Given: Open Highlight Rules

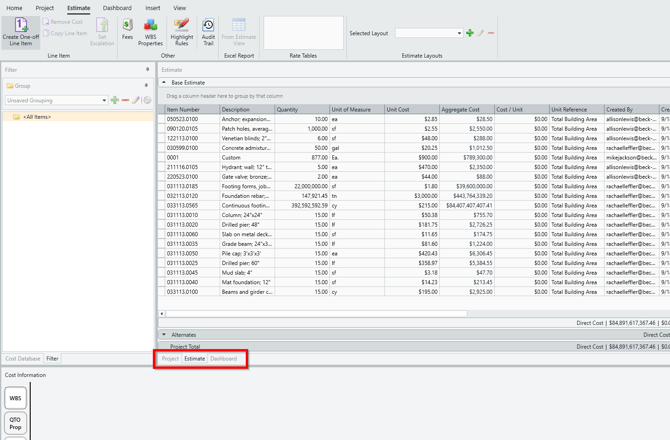Looking at the screenshot, I should [x=182, y=32].
